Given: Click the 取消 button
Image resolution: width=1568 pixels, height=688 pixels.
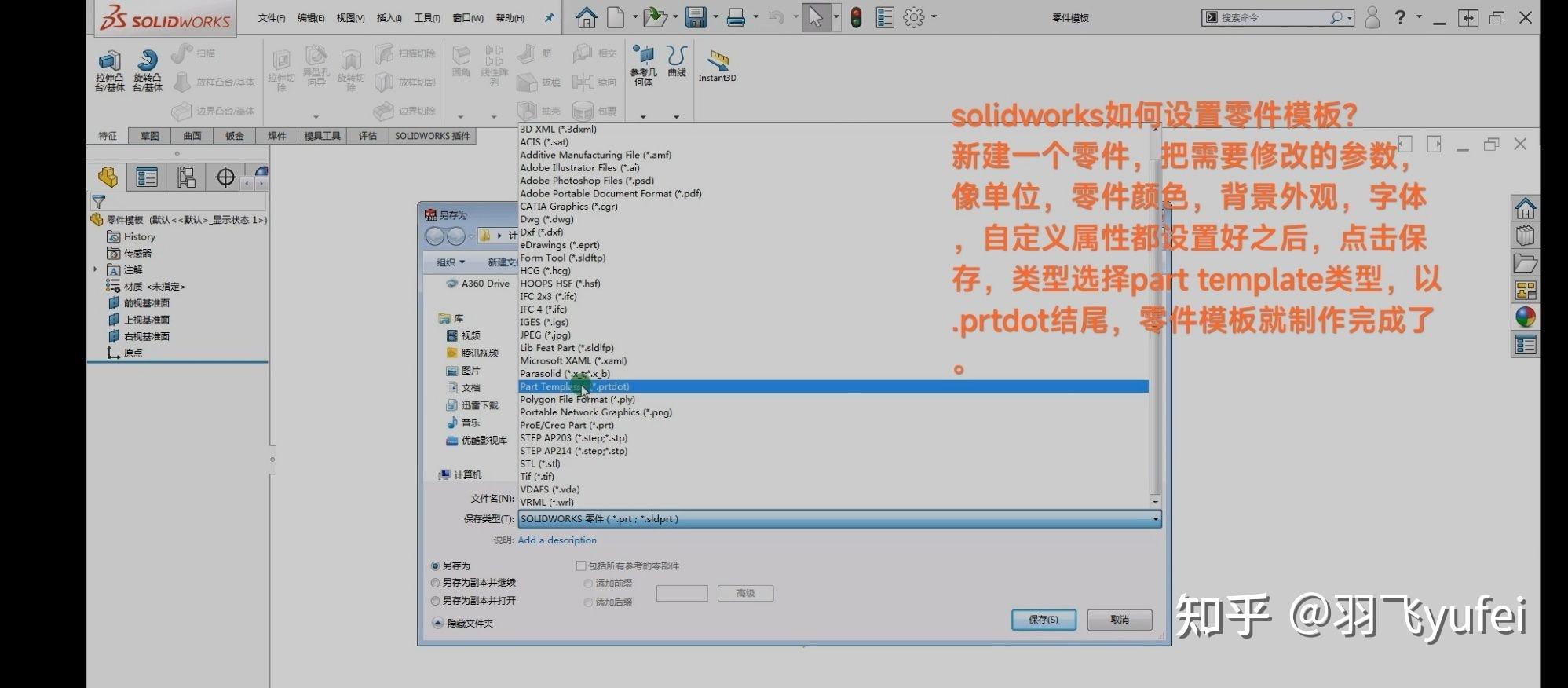Looking at the screenshot, I should [1120, 620].
